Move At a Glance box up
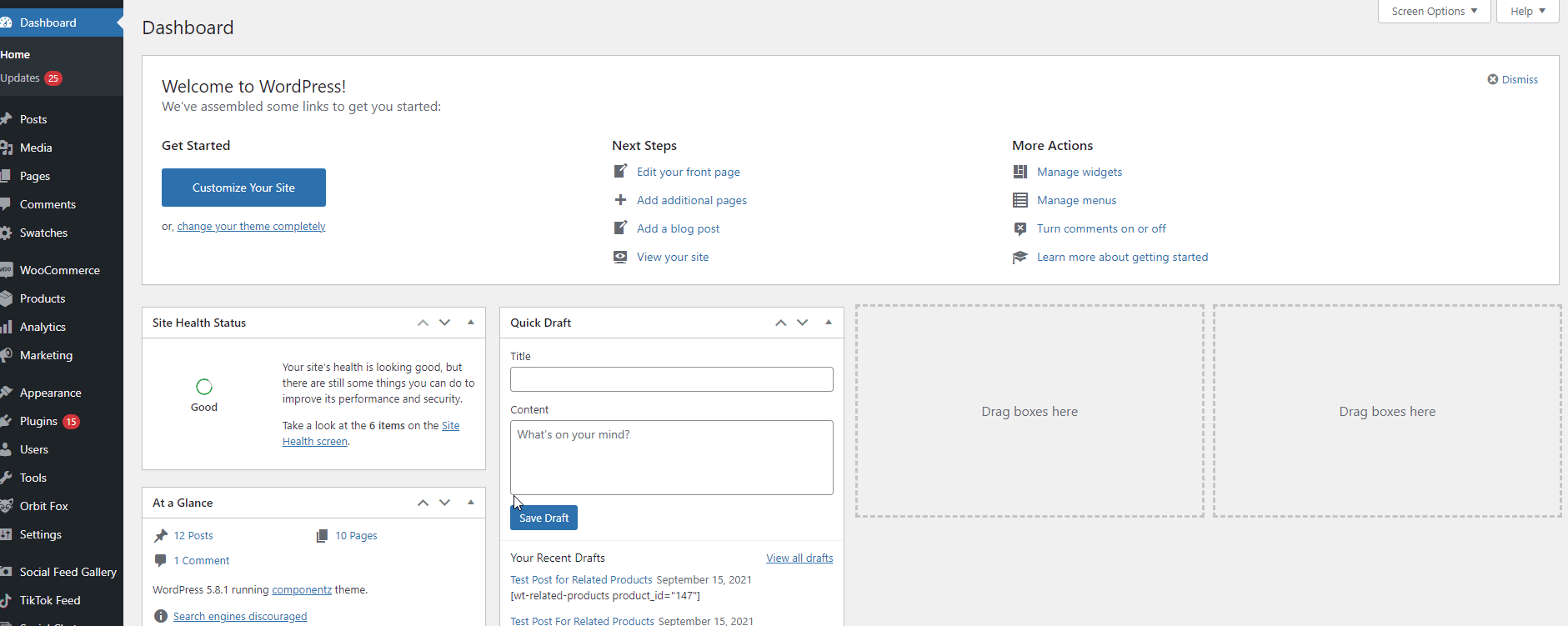This screenshot has height=626, width=1568. pyautogui.click(x=423, y=503)
